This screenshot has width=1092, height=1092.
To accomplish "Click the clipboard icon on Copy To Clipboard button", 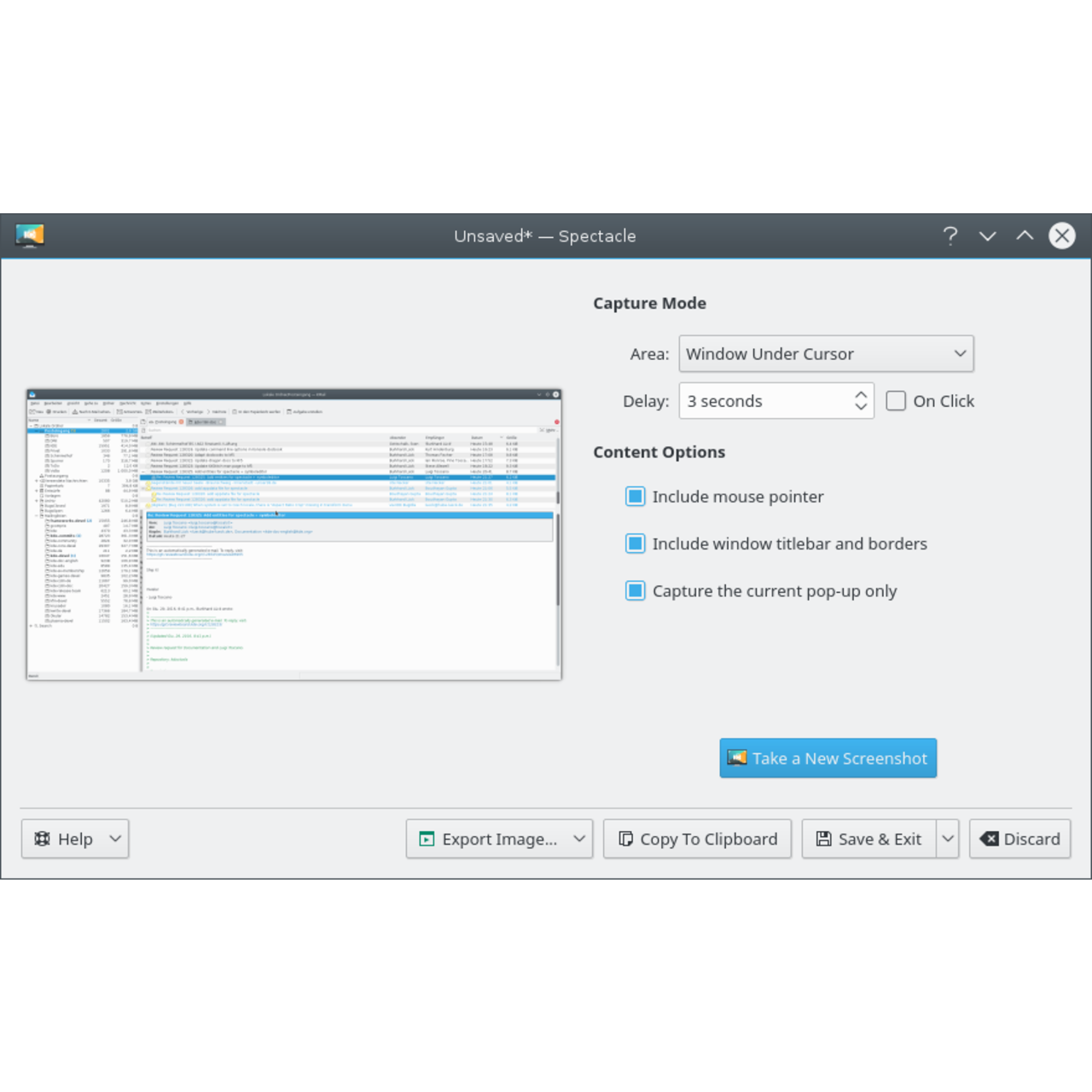I will (x=624, y=839).
